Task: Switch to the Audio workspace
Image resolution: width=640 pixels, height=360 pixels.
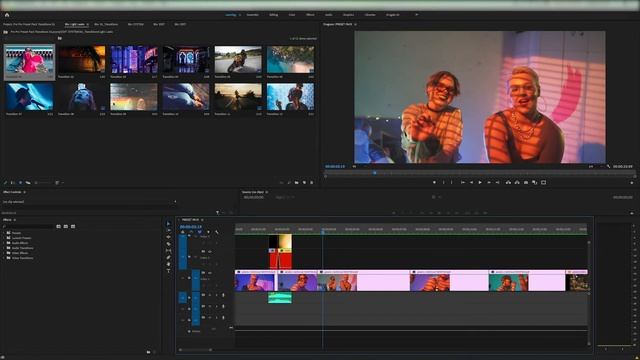Action: (329, 15)
